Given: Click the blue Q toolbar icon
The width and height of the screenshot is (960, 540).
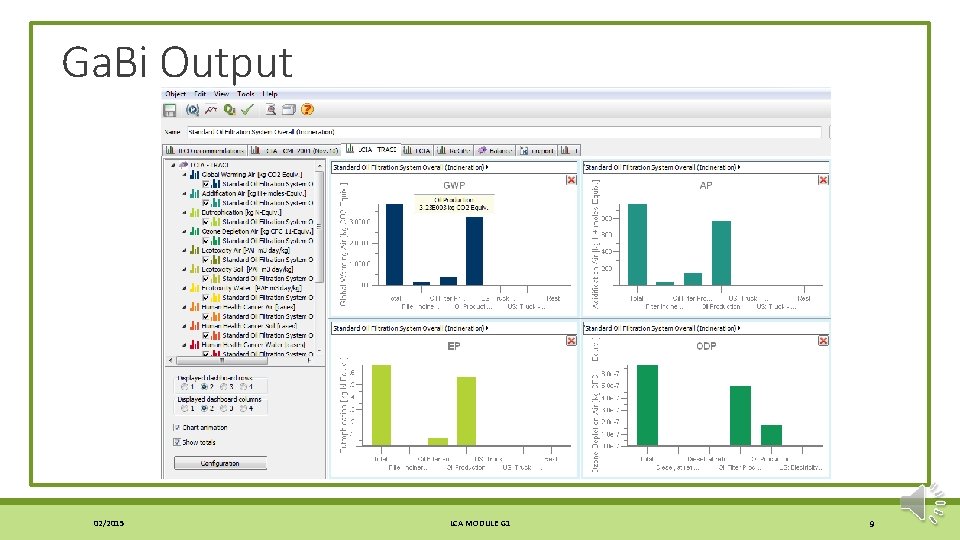Looking at the screenshot, I should coord(192,110).
